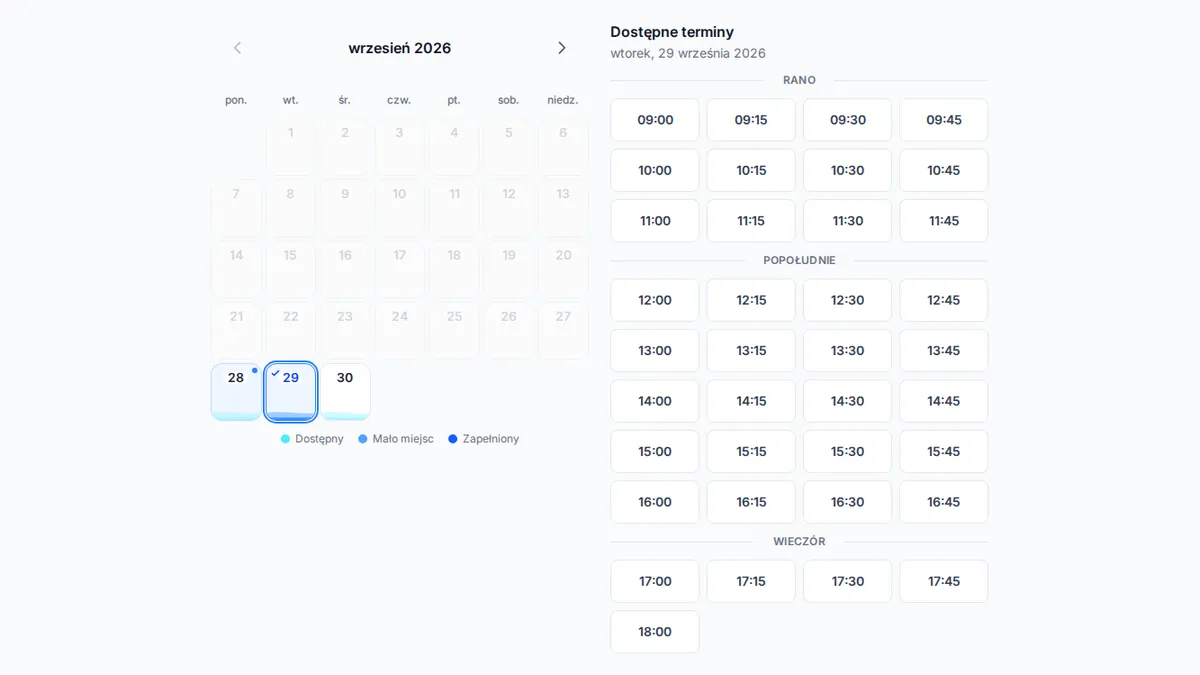The width and height of the screenshot is (1200, 675).
Task: Book the 09:00 time slot
Action: (x=655, y=120)
